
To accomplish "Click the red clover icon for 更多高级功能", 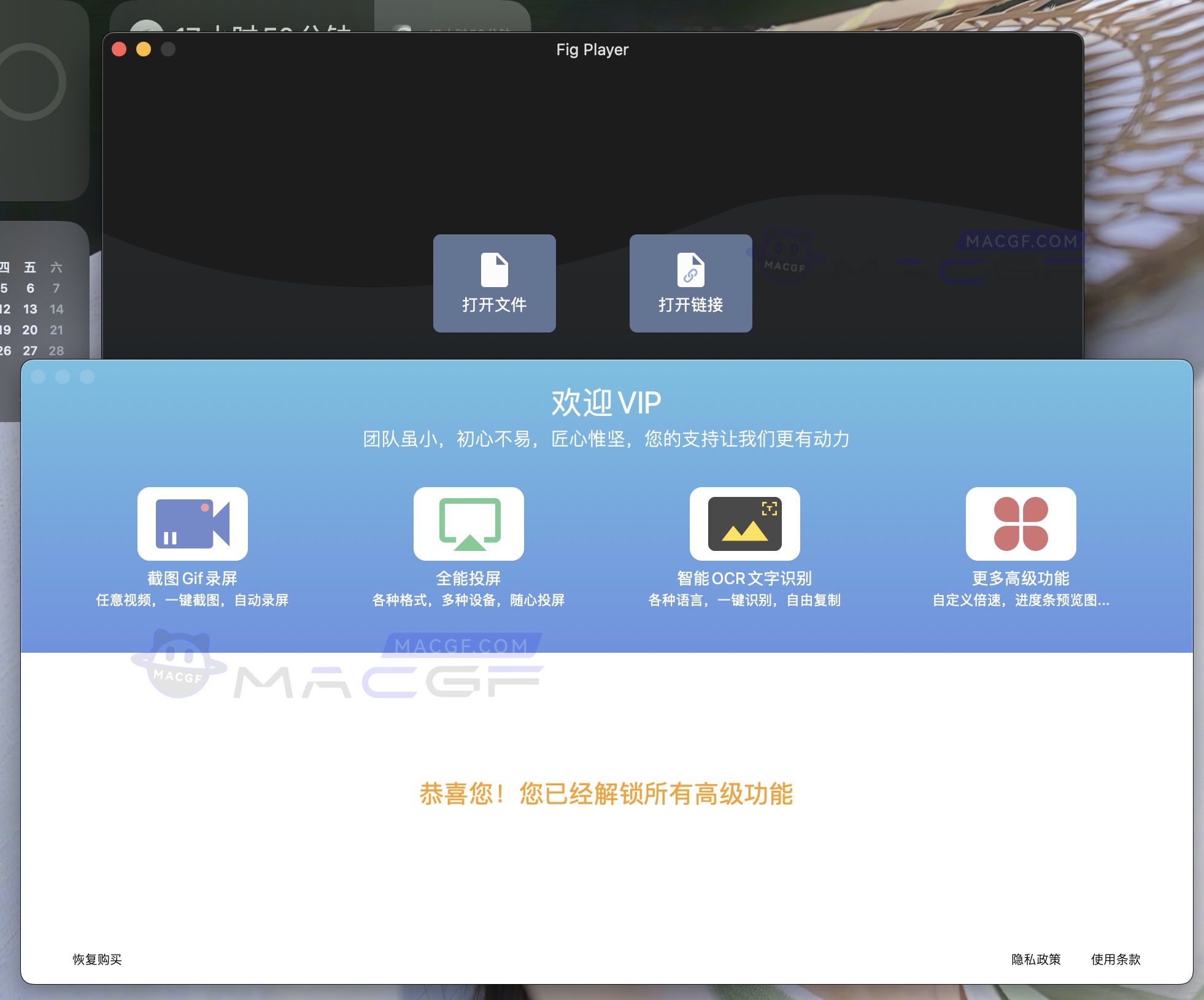I will click(1021, 523).
